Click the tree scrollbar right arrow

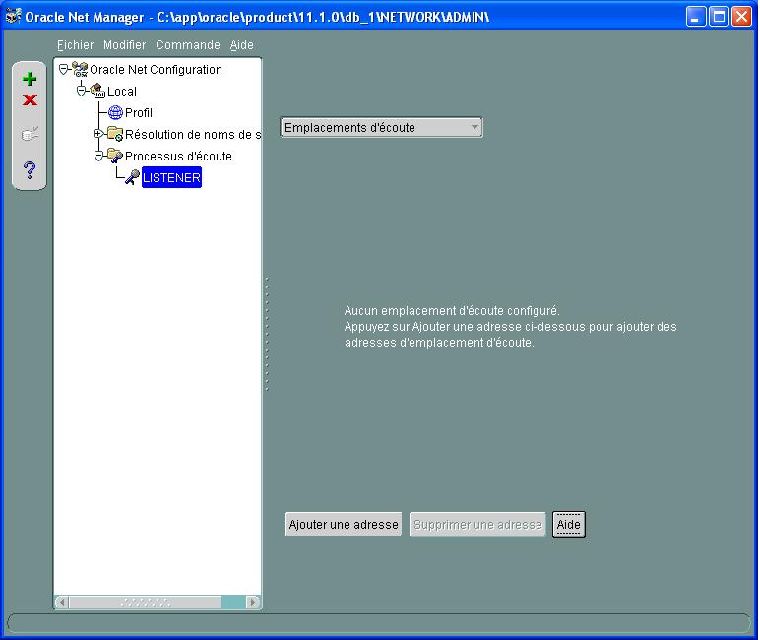252,602
